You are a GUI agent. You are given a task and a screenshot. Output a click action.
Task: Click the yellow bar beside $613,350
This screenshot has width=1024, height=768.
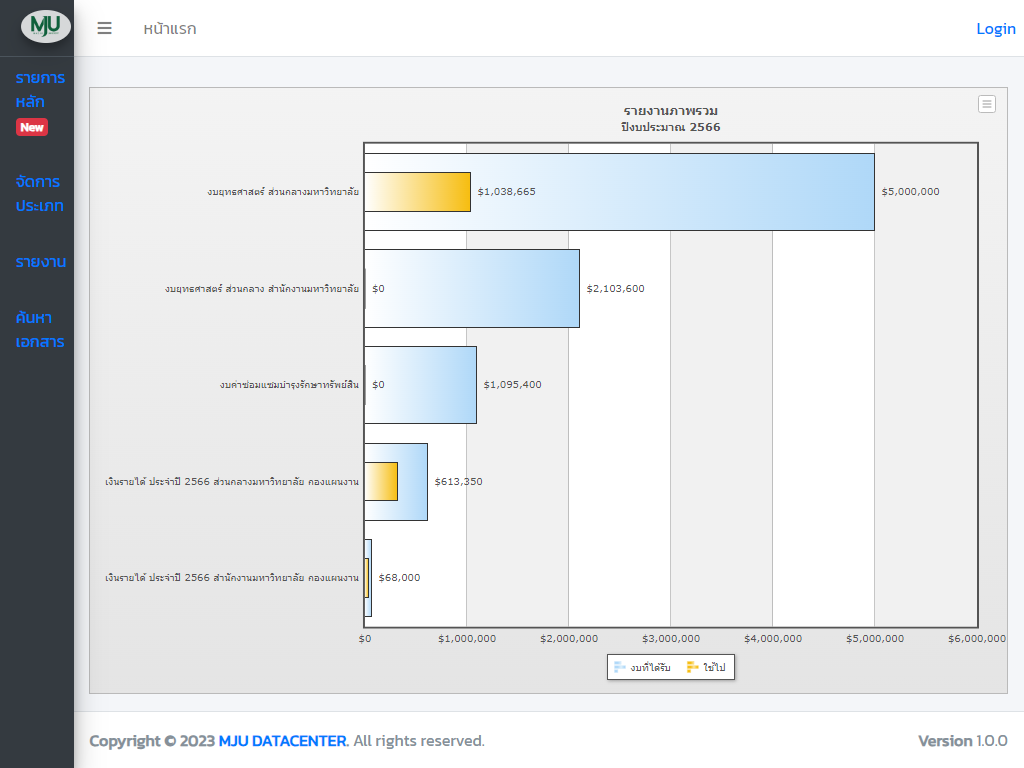(x=381, y=481)
